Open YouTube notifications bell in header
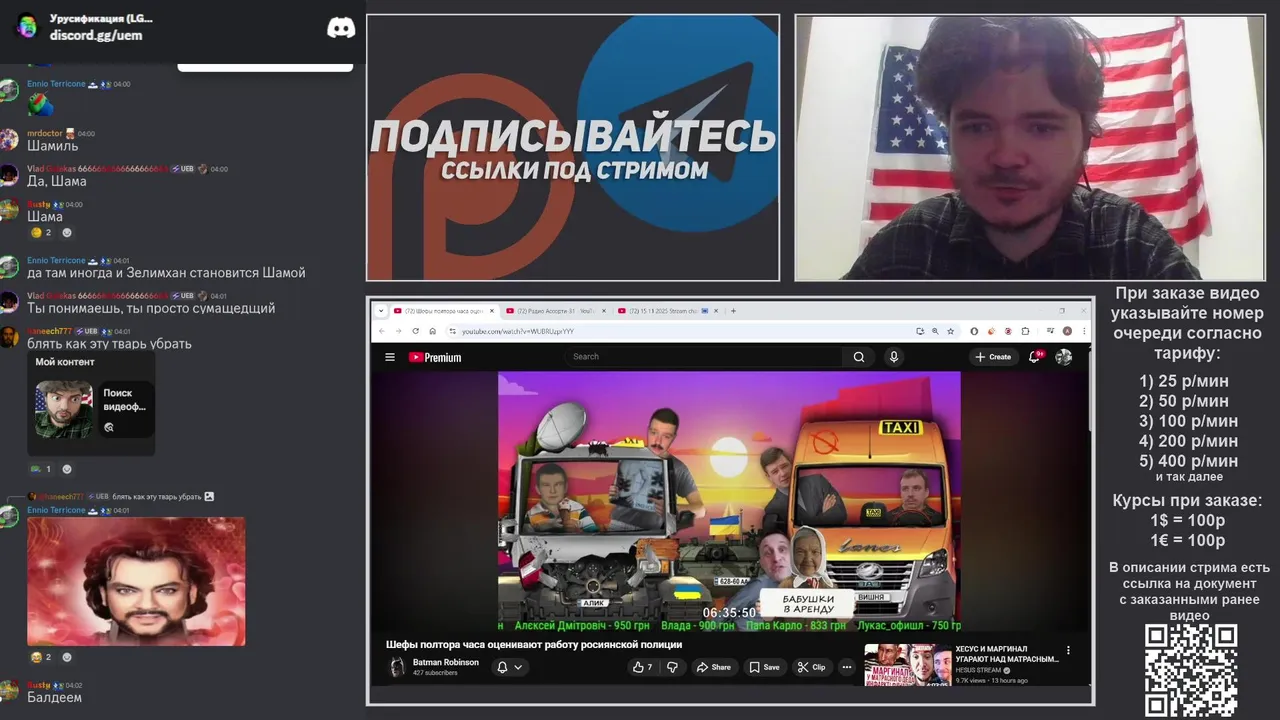Image resolution: width=1280 pixels, height=720 pixels. pos(1035,357)
